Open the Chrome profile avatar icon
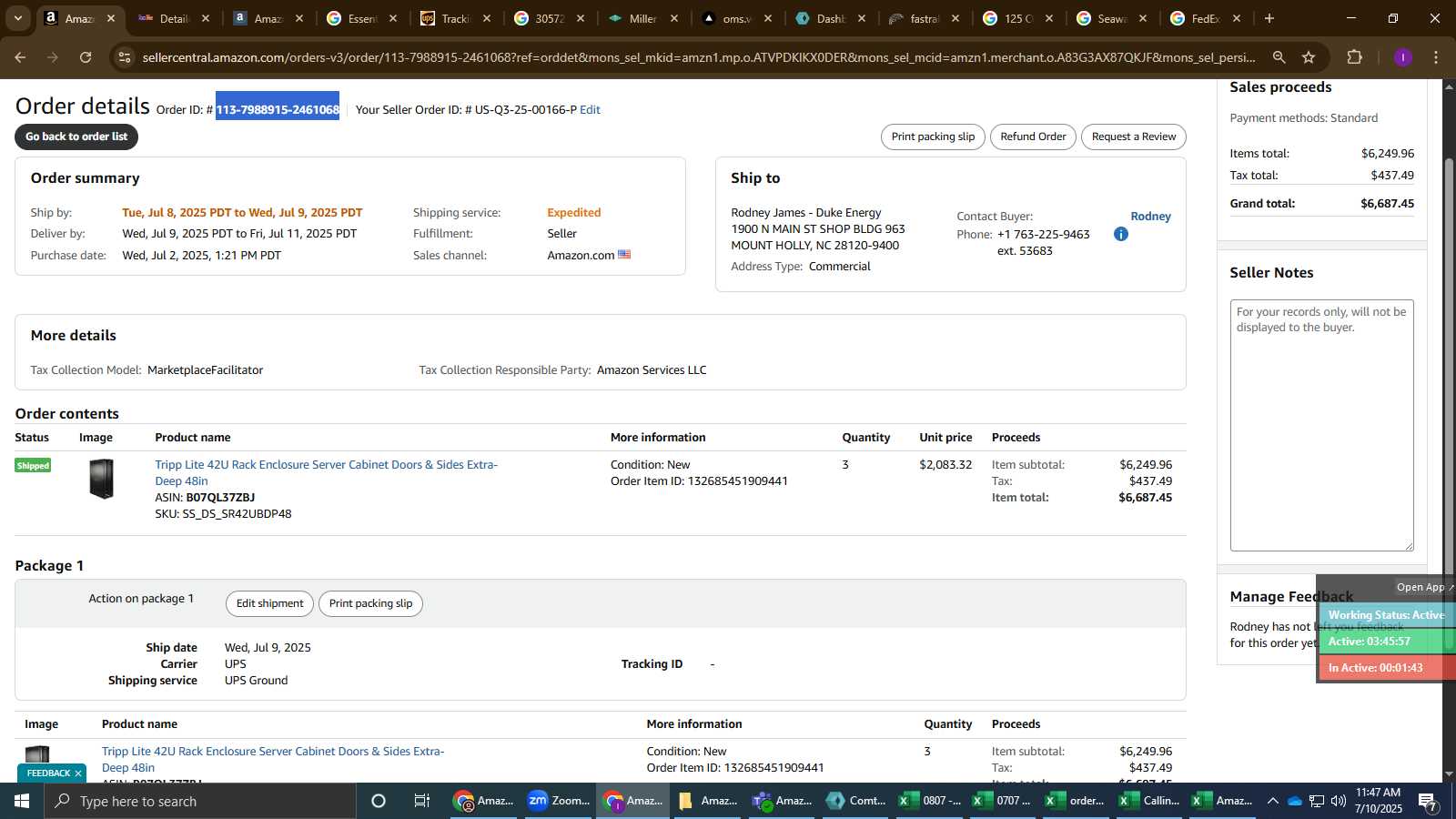 coord(1402,57)
